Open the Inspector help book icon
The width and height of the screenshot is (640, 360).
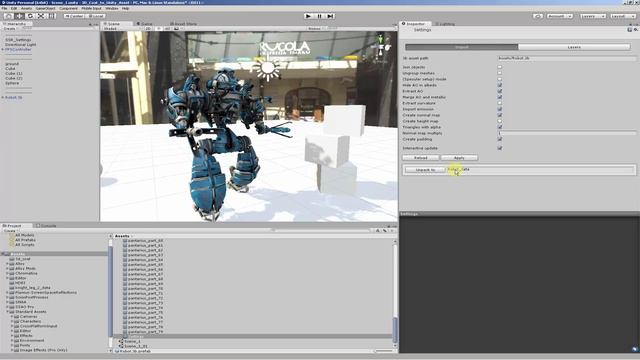[x=629, y=30]
